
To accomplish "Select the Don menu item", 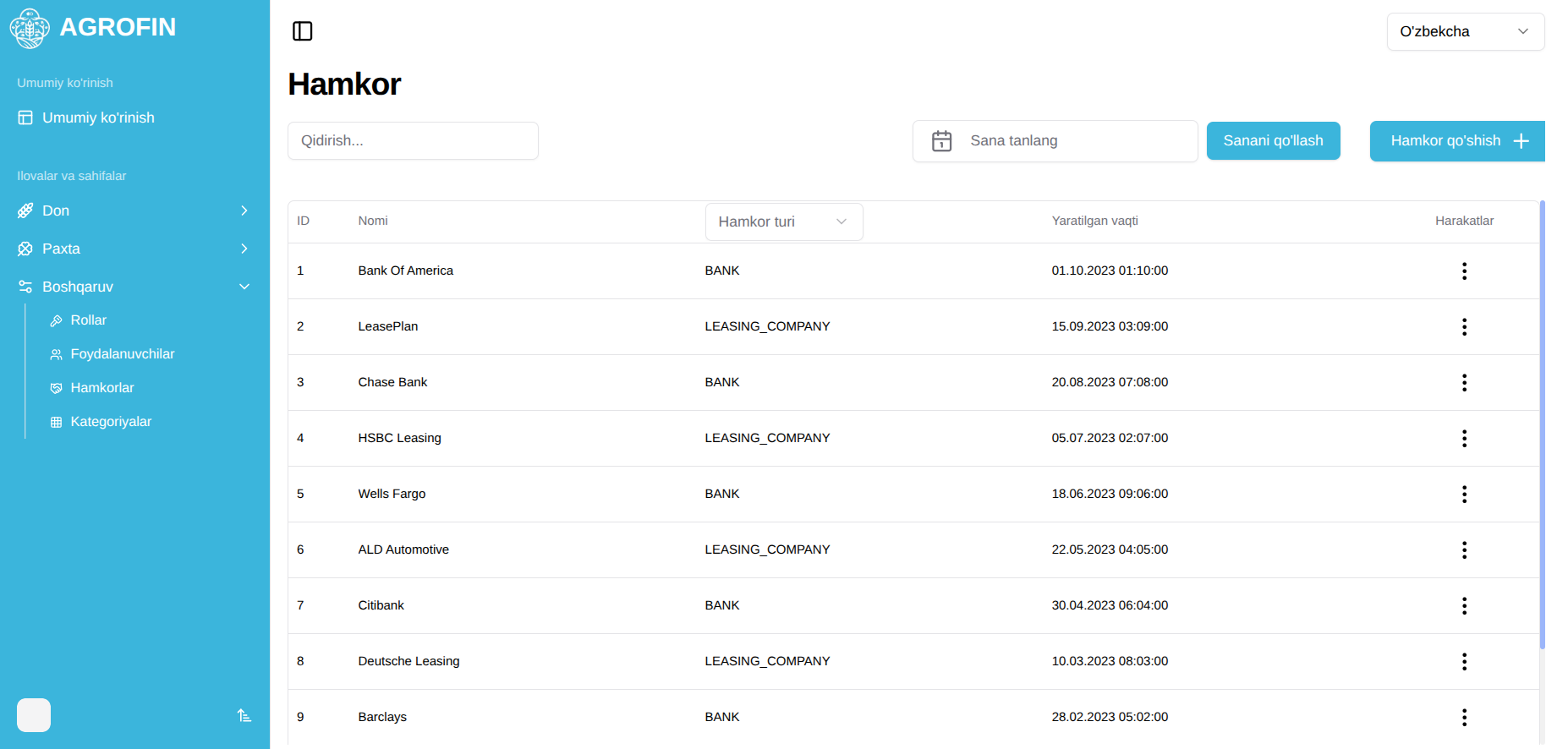I will click(134, 210).
